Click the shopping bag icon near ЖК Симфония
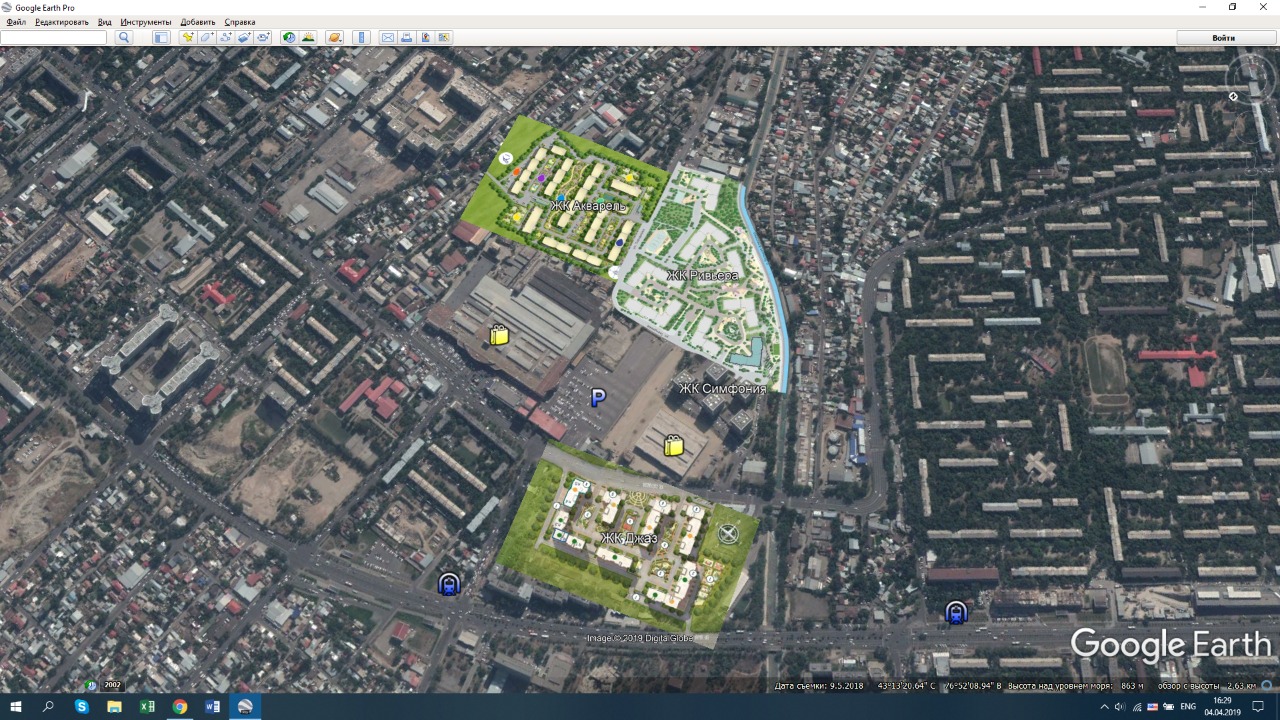Viewport: 1280px width, 720px height. (x=674, y=445)
